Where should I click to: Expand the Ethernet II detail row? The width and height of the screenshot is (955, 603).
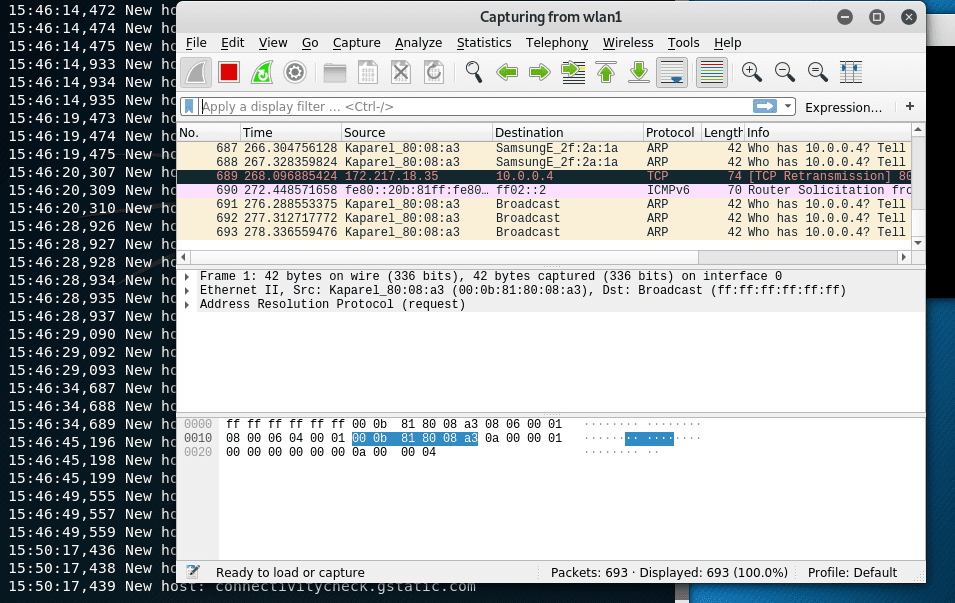[x=188, y=291]
